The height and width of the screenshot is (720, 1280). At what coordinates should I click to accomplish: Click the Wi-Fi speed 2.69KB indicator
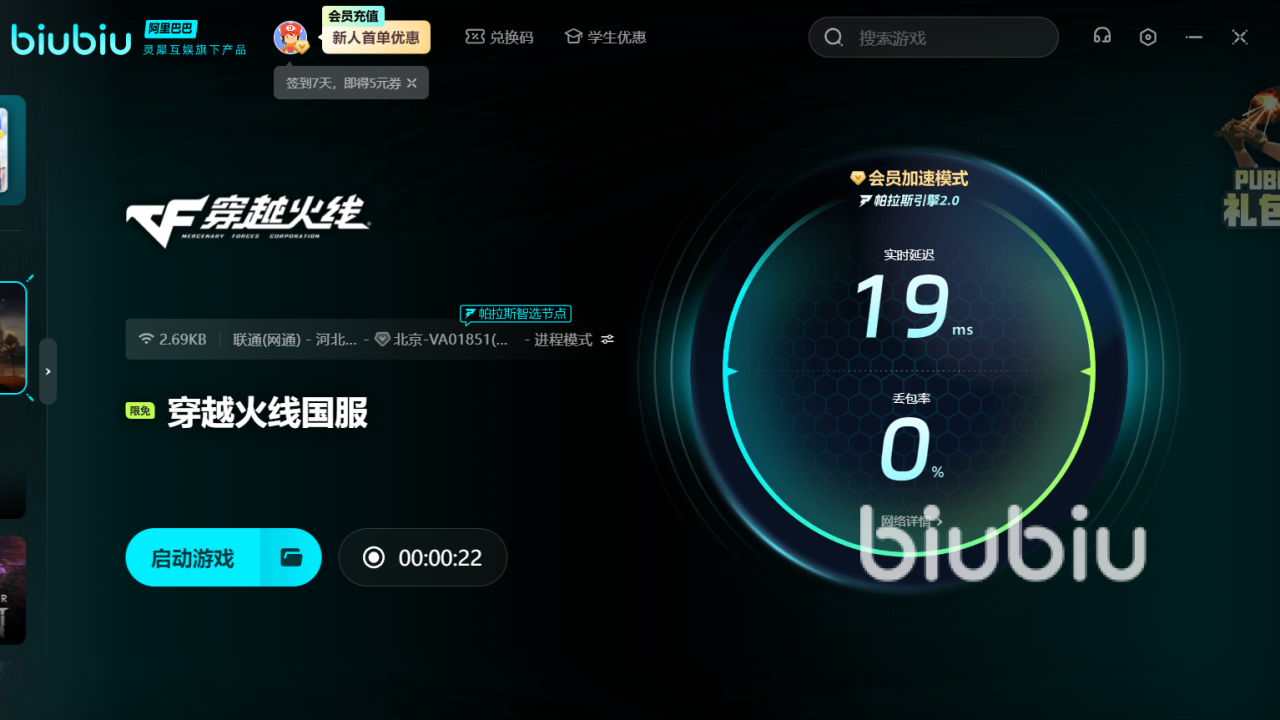tap(172, 340)
